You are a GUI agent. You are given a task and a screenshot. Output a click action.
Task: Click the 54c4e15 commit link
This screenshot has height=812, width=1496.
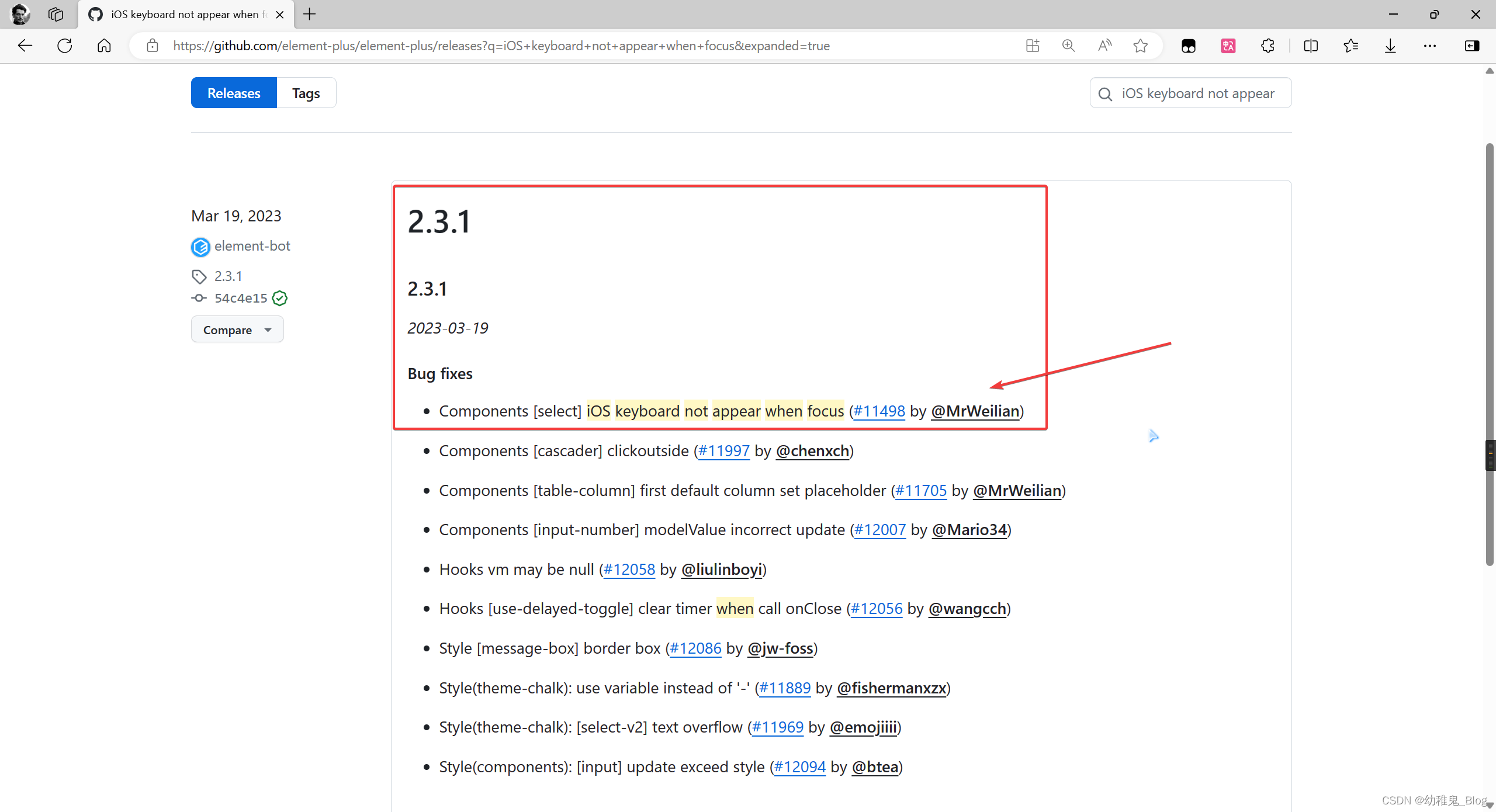(240, 299)
